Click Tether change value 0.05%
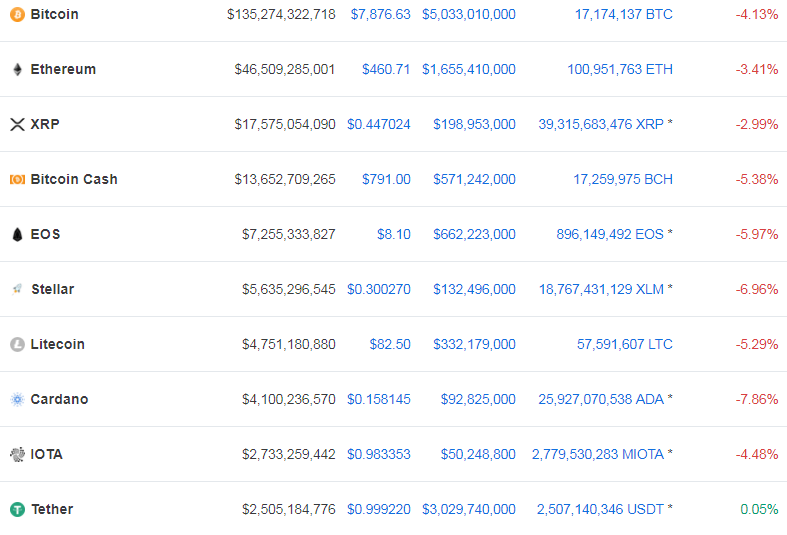This screenshot has width=787, height=535. (759, 509)
